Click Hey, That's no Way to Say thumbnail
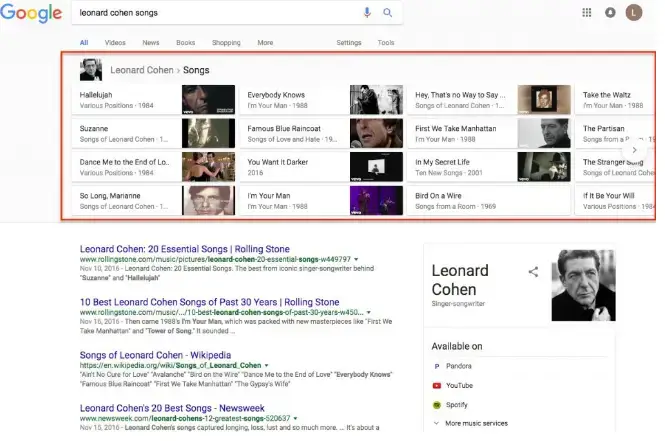Image resolution: width=665 pixels, height=441 pixels. 544,100
